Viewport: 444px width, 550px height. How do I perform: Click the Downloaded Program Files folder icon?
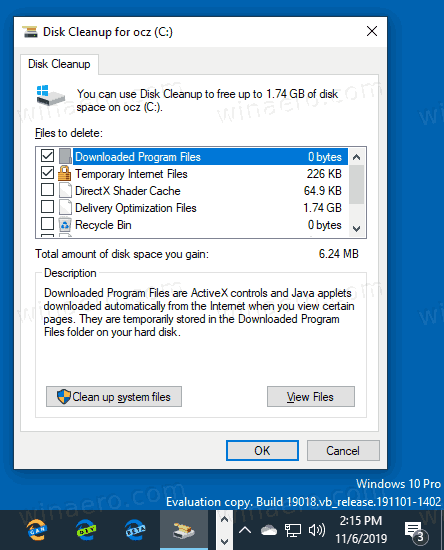pos(65,156)
